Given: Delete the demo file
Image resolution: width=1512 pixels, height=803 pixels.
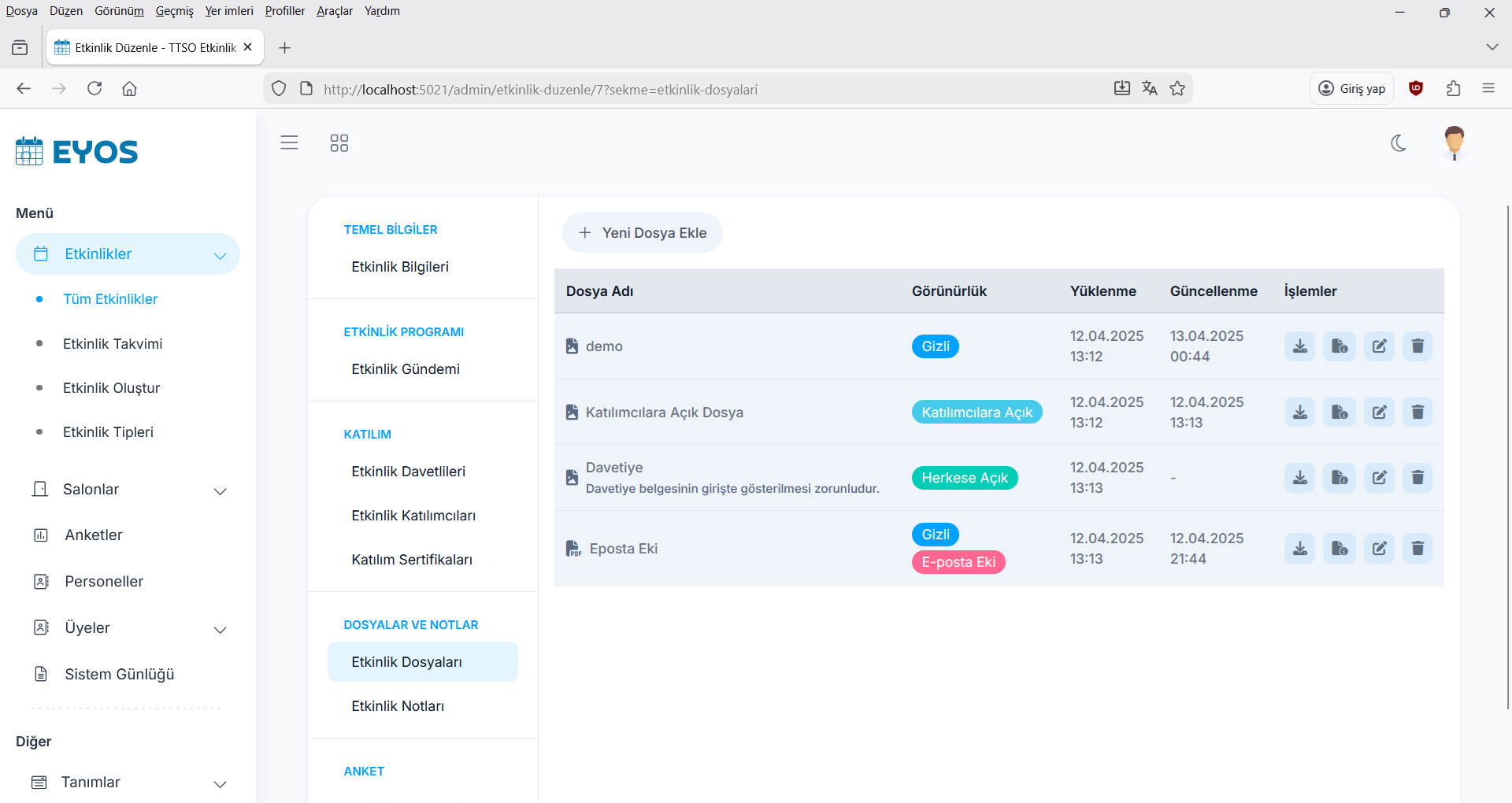Looking at the screenshot, I should click(1417, 346).
